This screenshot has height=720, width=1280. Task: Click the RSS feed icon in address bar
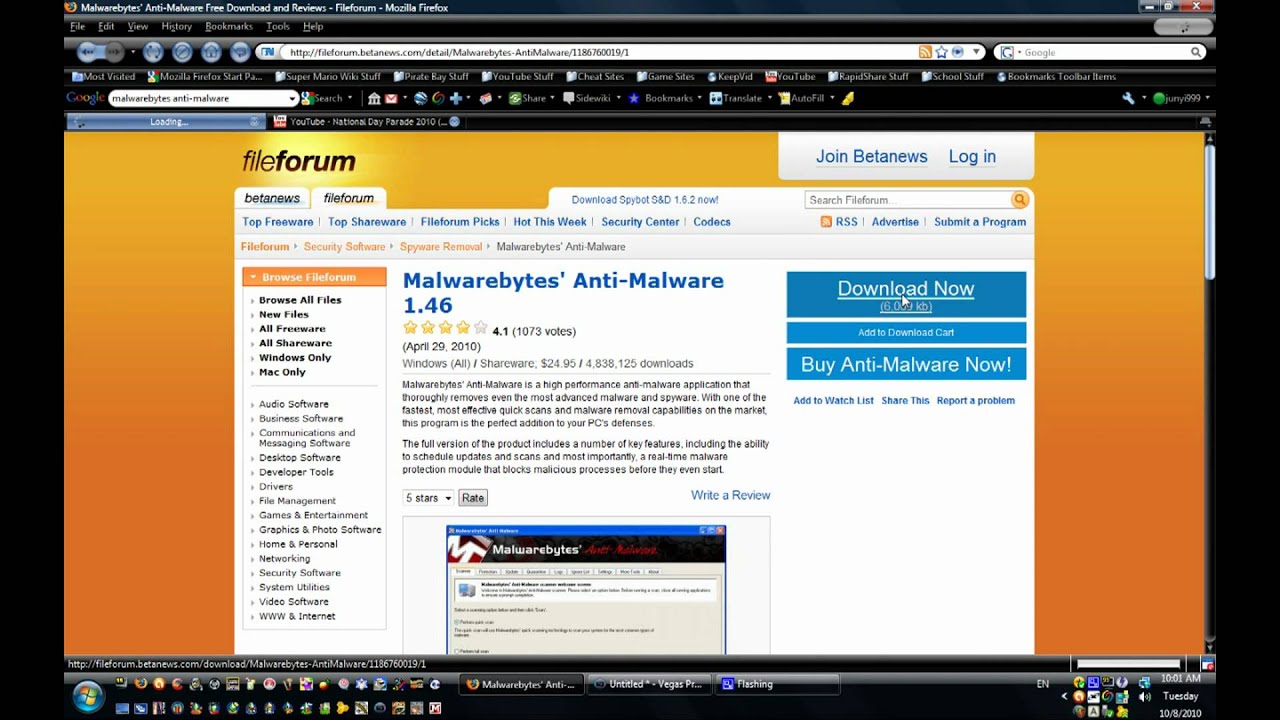coord(925,52)
